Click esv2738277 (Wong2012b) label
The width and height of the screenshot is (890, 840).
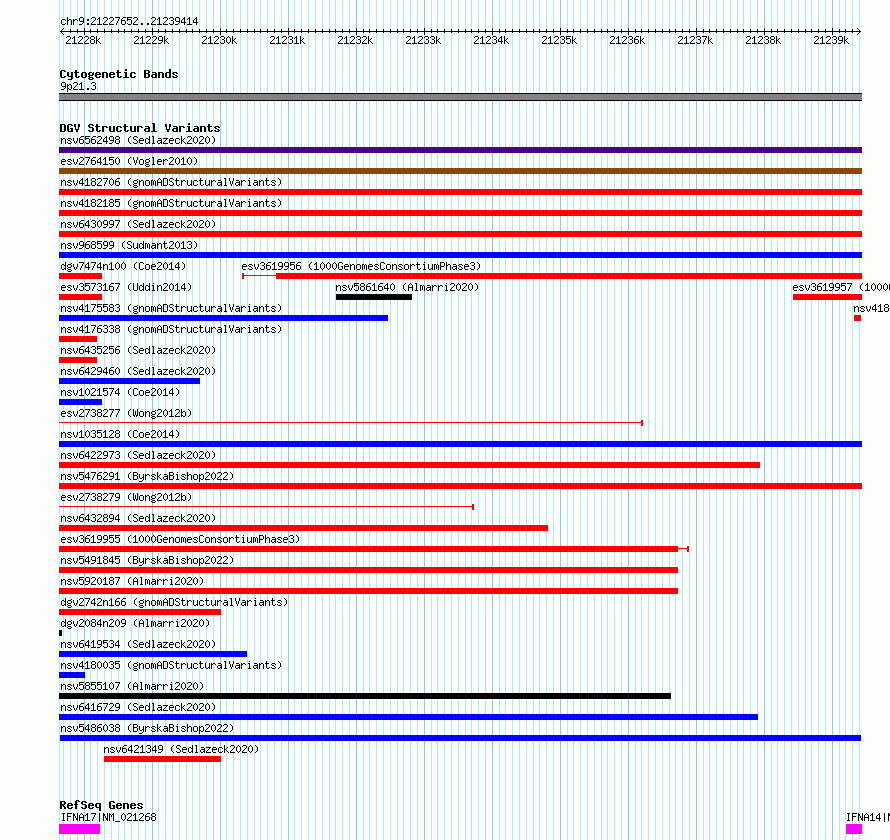pyautogui.click(x=126, y=413)
